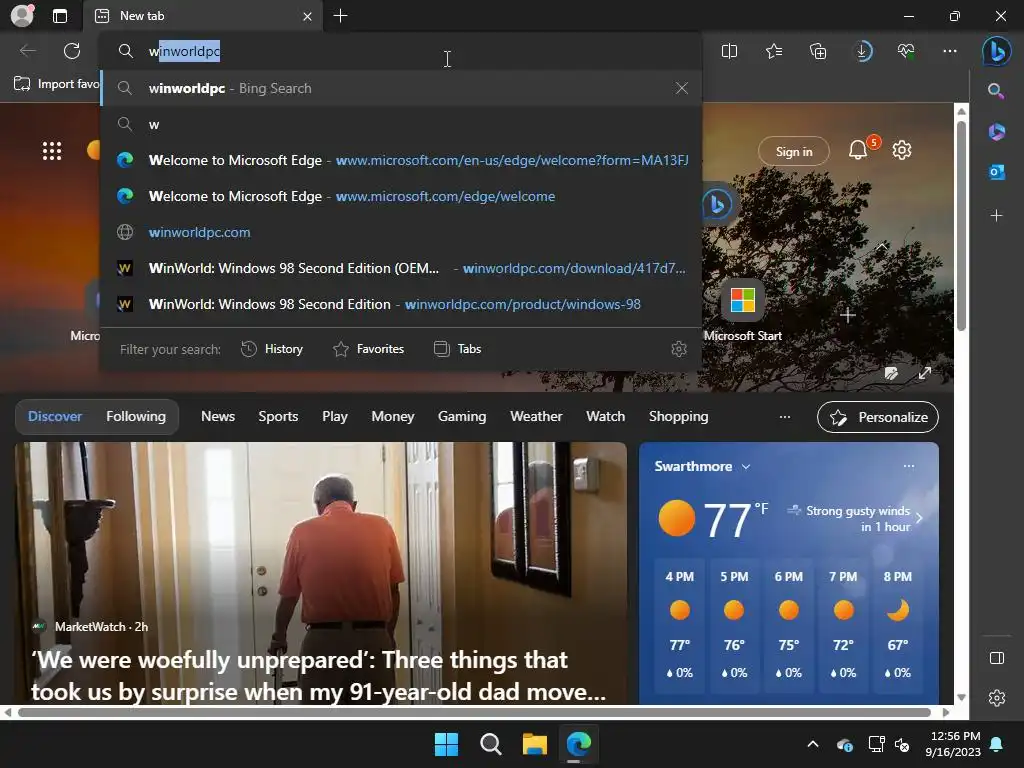Open the Play feed tab
The width and height of the screenshot is (1024, 768).
coord(334,417)
